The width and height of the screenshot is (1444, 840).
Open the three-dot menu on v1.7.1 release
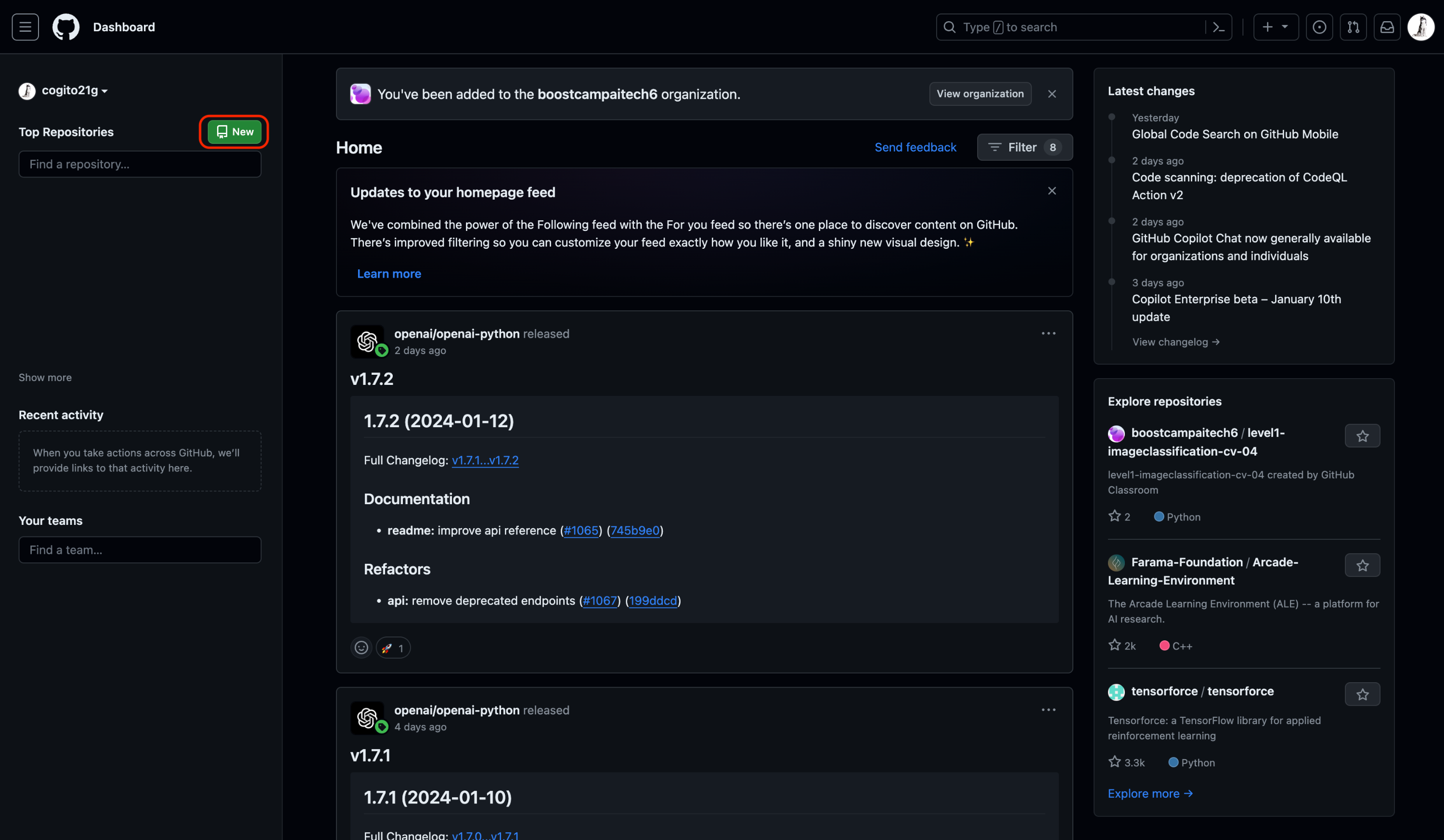[1048, 710]
